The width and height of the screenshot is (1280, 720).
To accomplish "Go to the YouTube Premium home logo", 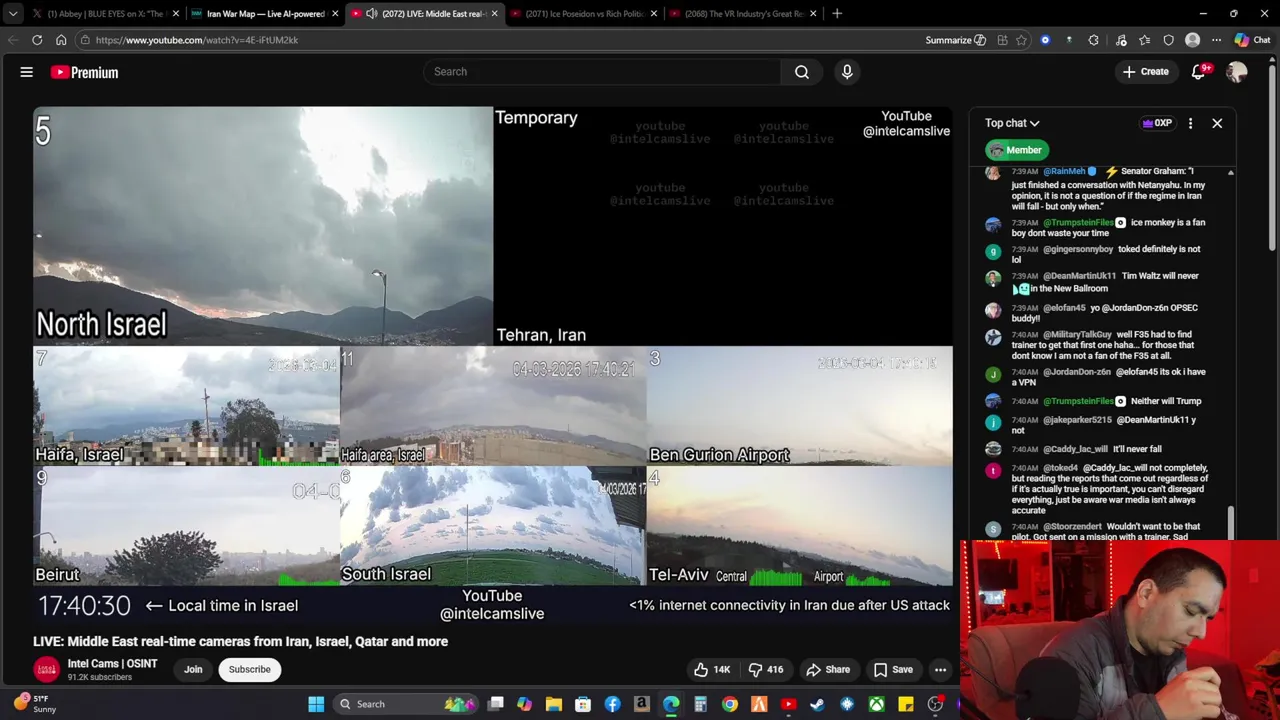I will [84, 72].
